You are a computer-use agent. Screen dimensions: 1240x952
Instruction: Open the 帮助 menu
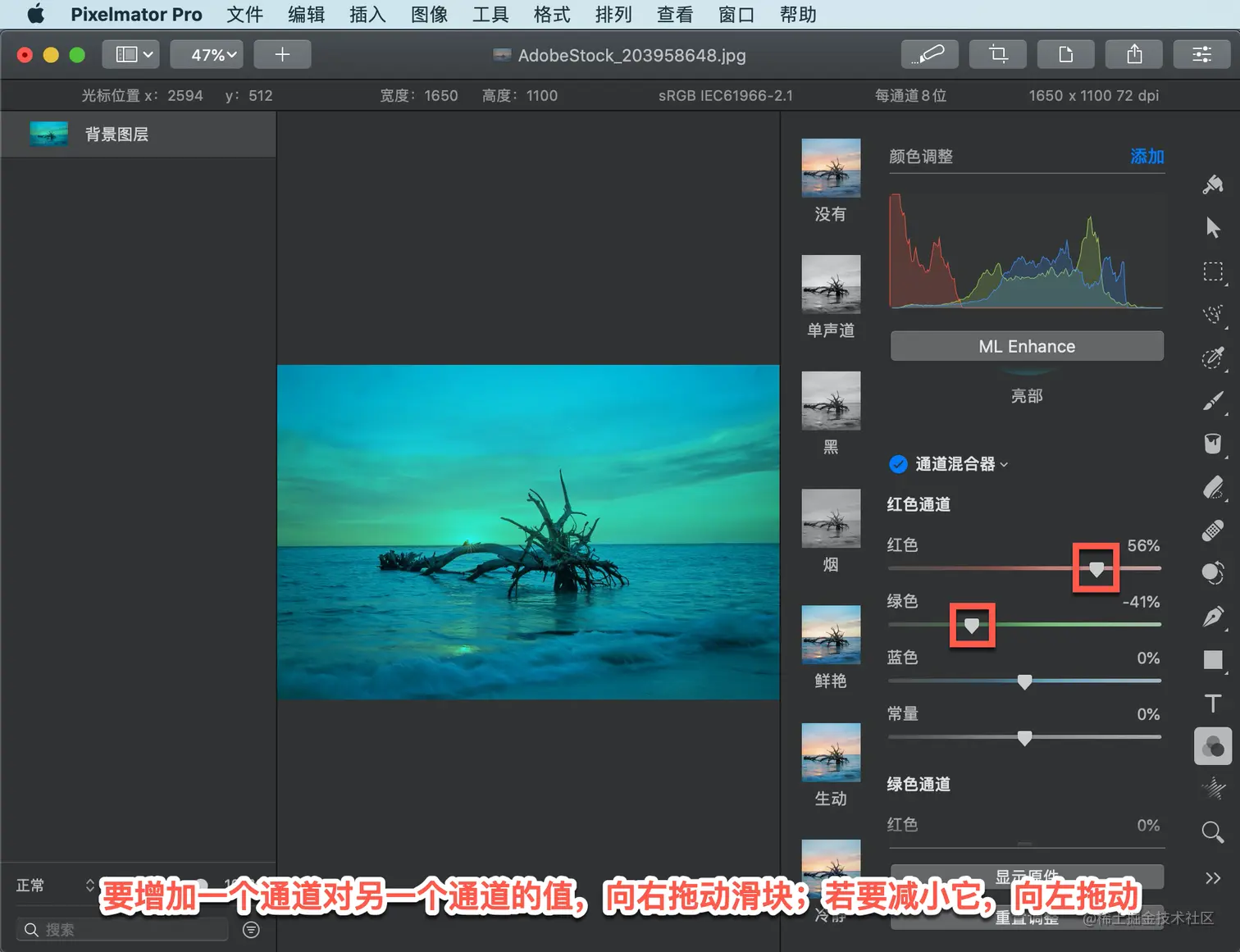point(798,14)
